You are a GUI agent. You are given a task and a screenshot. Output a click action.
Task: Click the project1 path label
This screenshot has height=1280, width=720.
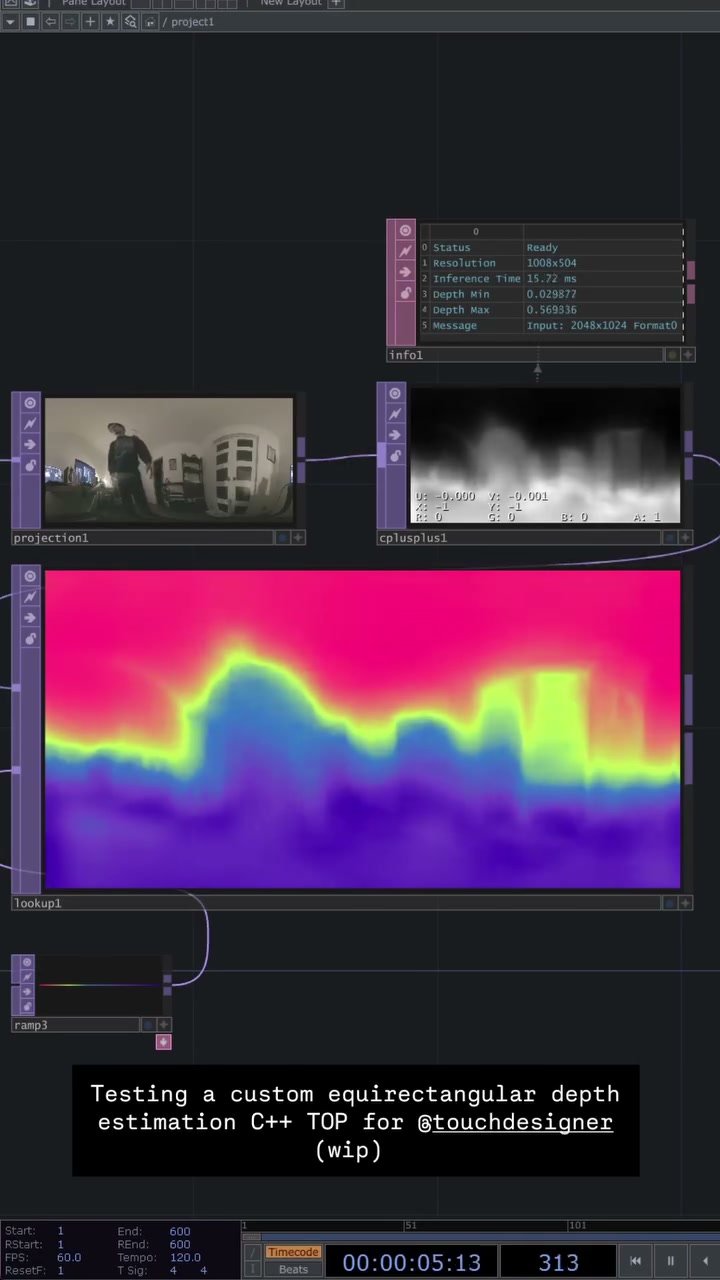191,22
